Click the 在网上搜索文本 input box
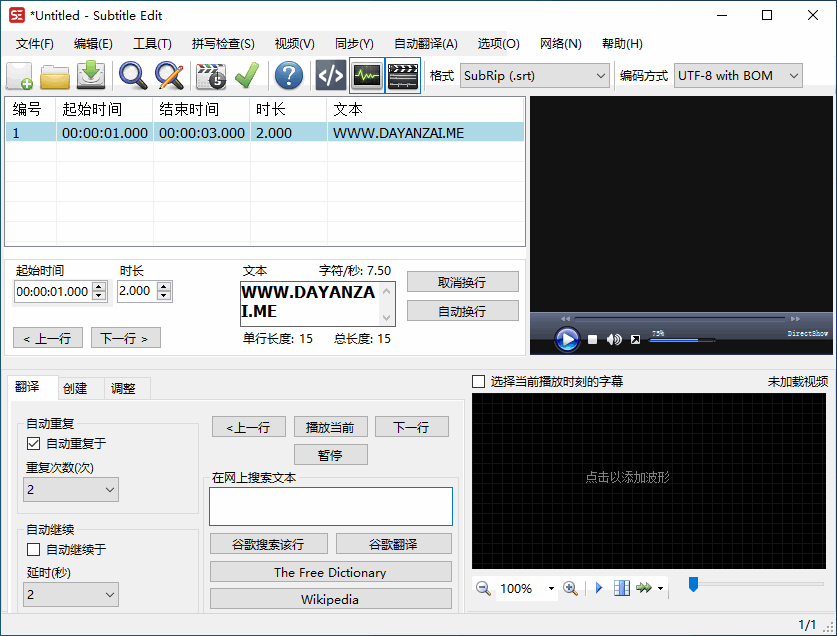This screenshot has width=837, height=636. (331, 506)
